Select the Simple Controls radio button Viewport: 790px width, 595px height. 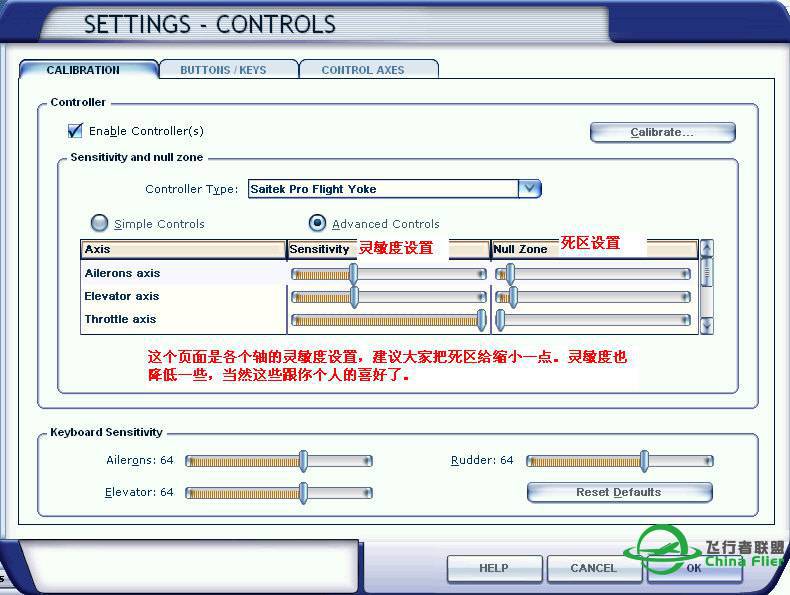pyautogui.click(x=99, y=223)
